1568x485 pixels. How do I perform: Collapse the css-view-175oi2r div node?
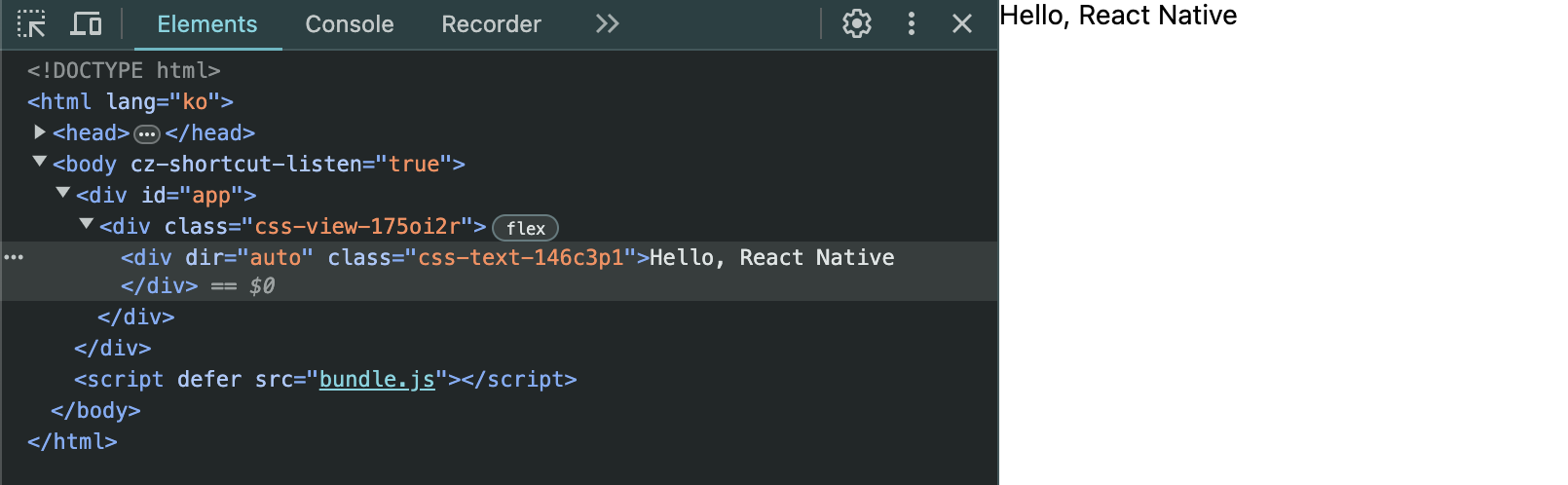[x=87, y=224]
